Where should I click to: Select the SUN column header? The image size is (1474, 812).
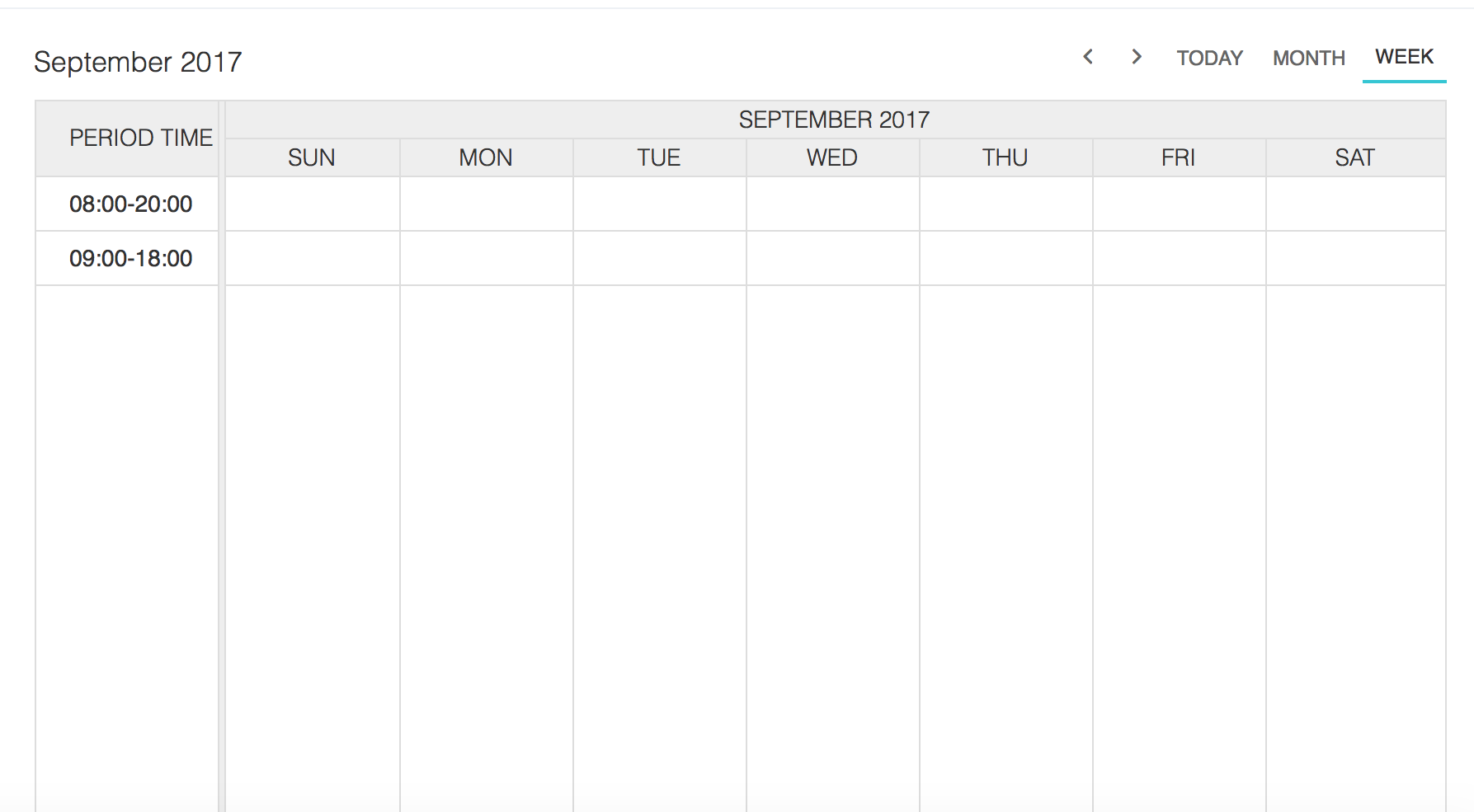point(311,157)
